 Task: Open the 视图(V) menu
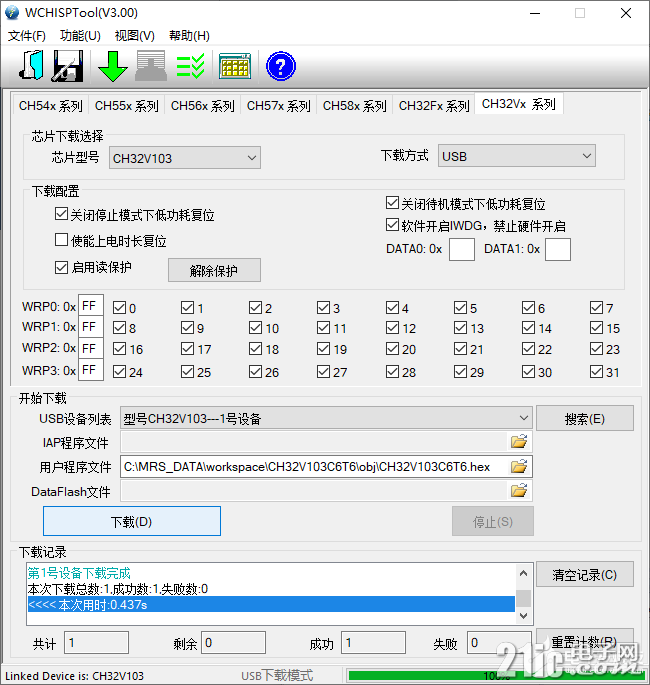(x=135, y=35)
